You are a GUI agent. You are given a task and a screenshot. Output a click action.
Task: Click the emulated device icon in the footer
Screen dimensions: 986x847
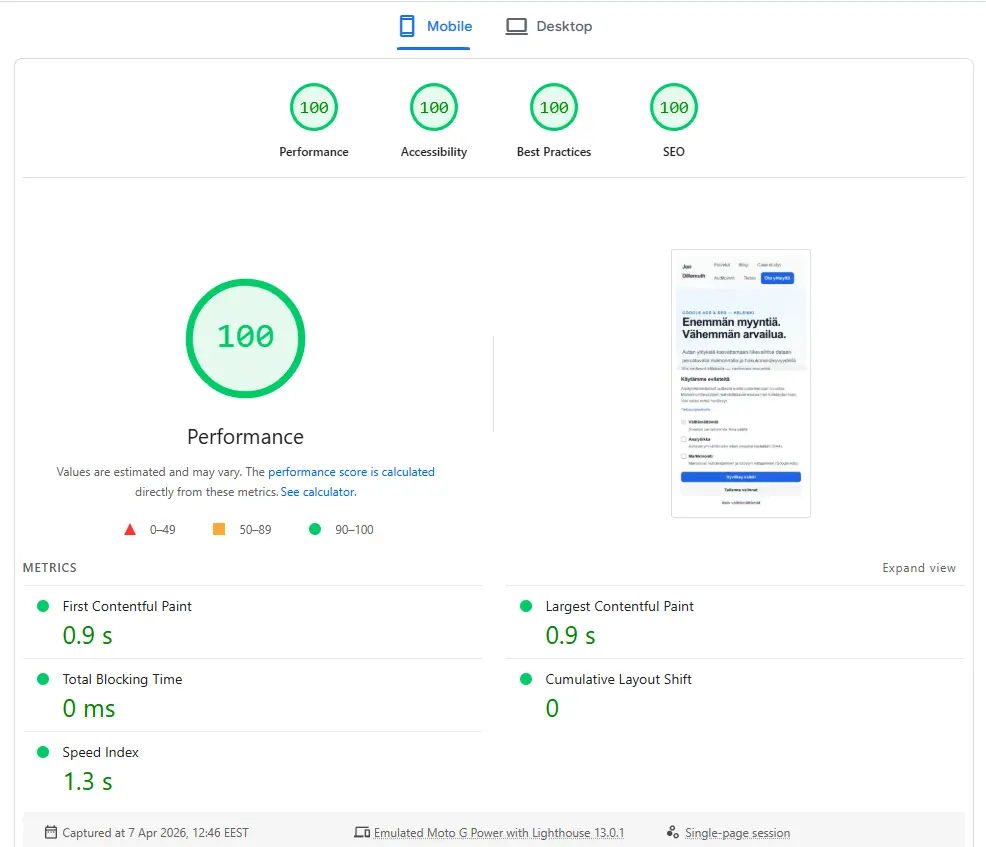coord(361,831)
